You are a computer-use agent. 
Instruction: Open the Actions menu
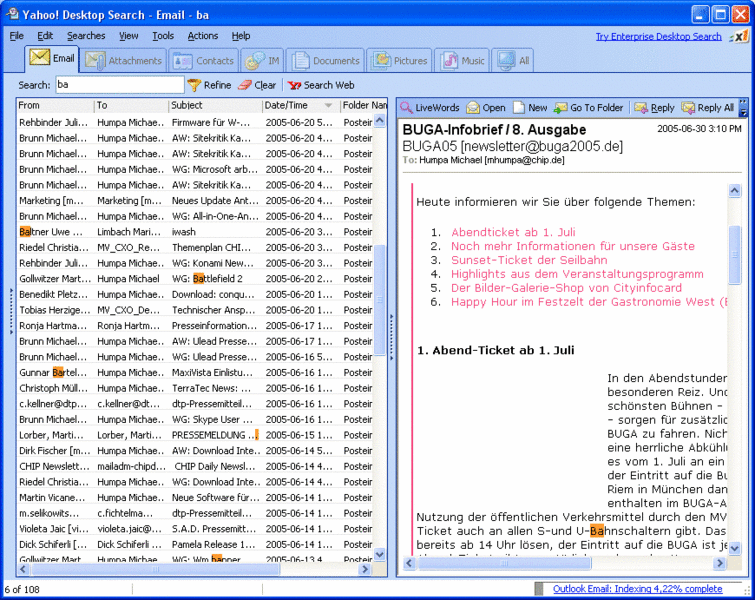tap(202, 36)
